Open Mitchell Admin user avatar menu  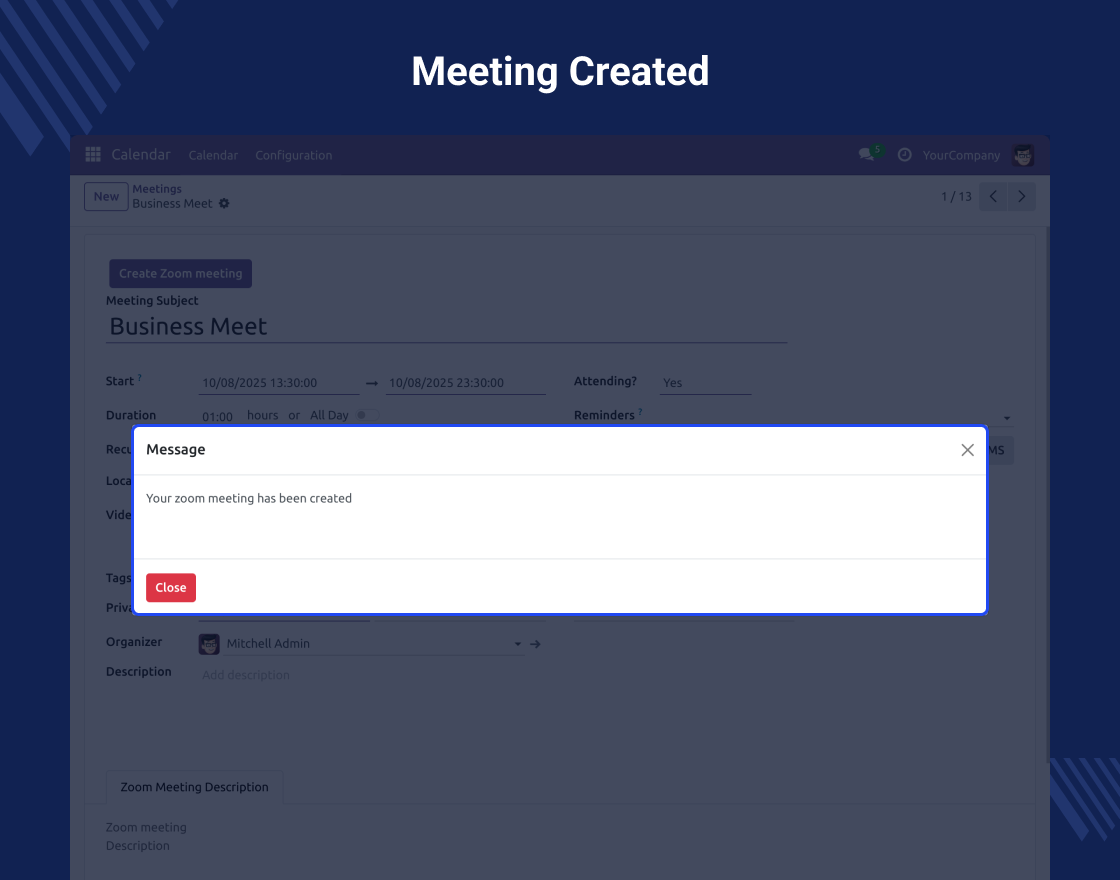point(1023,155)
